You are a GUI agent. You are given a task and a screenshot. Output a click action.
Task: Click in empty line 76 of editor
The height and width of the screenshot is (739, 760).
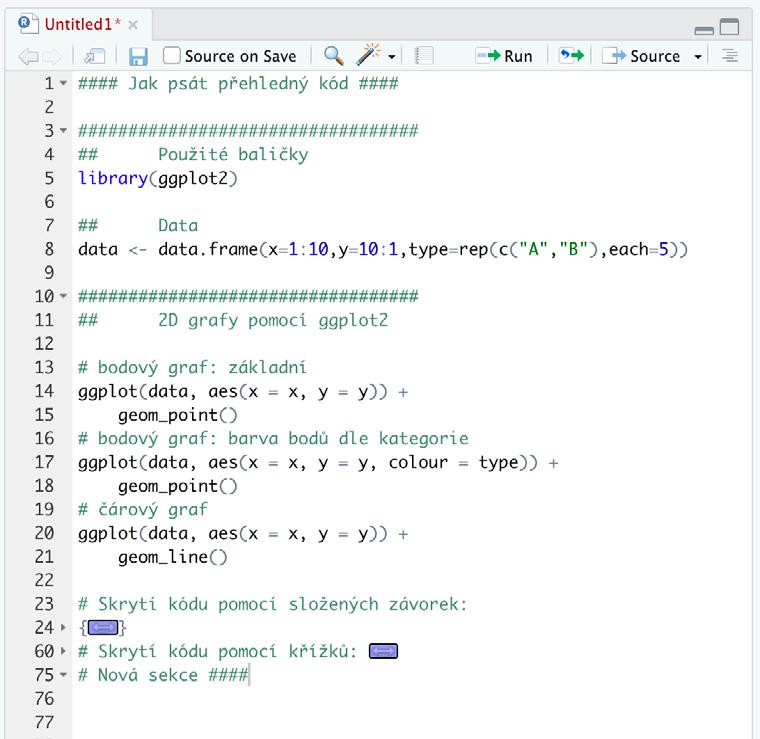point(412,699)
